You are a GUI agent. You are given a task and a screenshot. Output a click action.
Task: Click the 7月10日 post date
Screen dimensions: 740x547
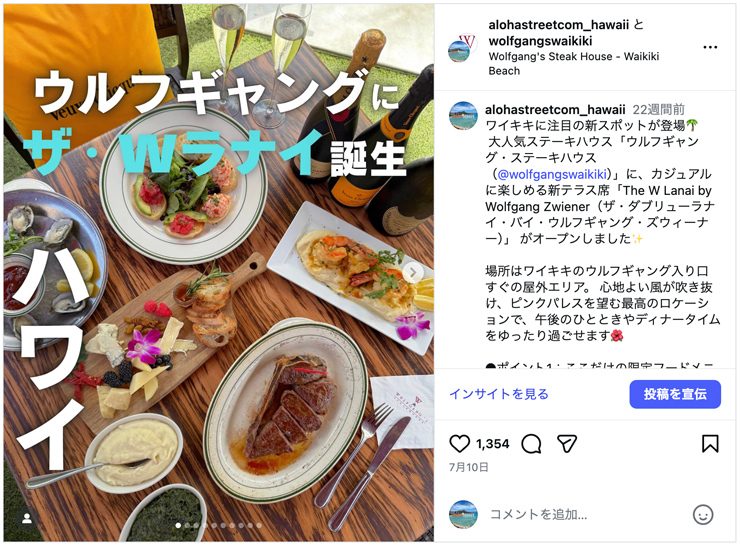[468, 467]
